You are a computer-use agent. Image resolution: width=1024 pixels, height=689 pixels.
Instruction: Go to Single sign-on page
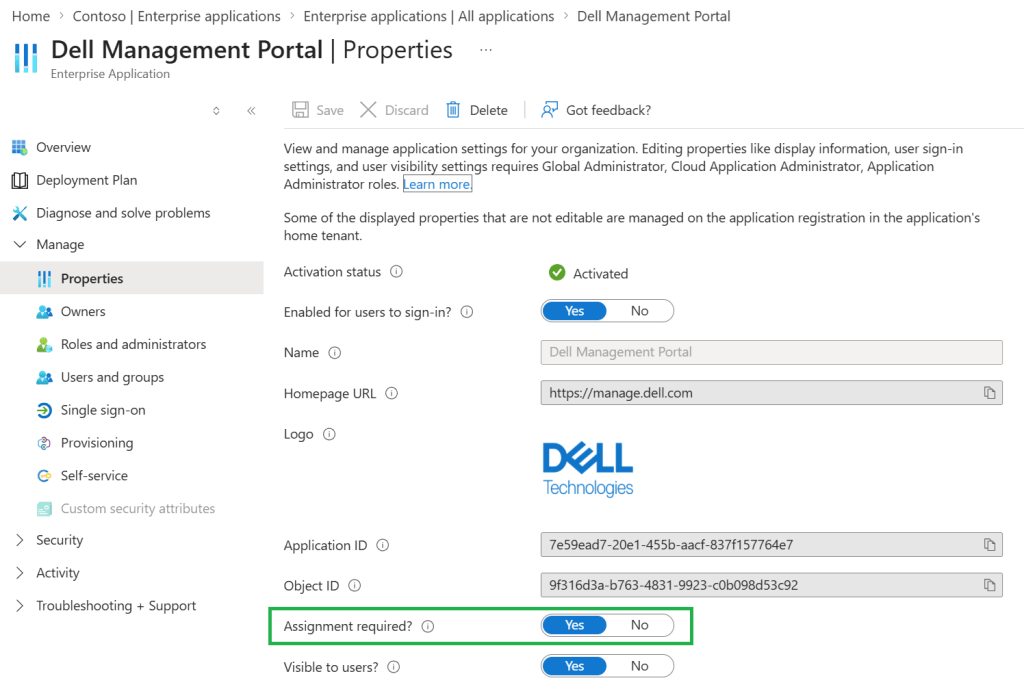(x=102, y=410)
